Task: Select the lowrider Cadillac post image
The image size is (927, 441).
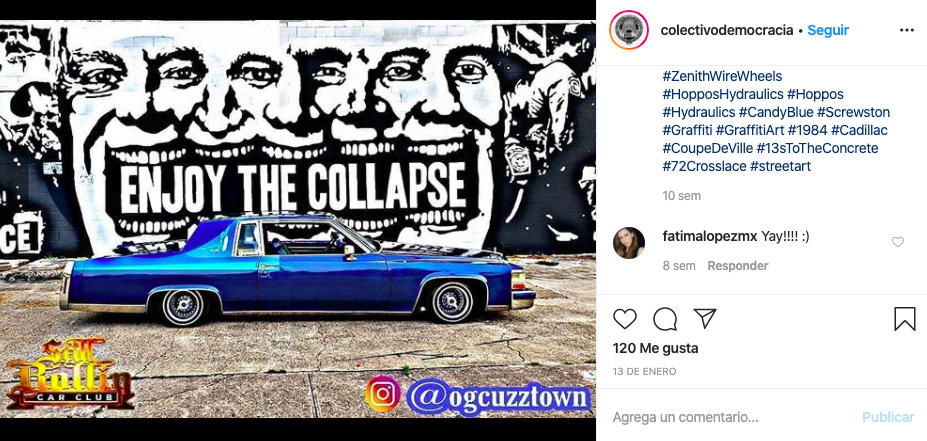Action: click(298, 220)
